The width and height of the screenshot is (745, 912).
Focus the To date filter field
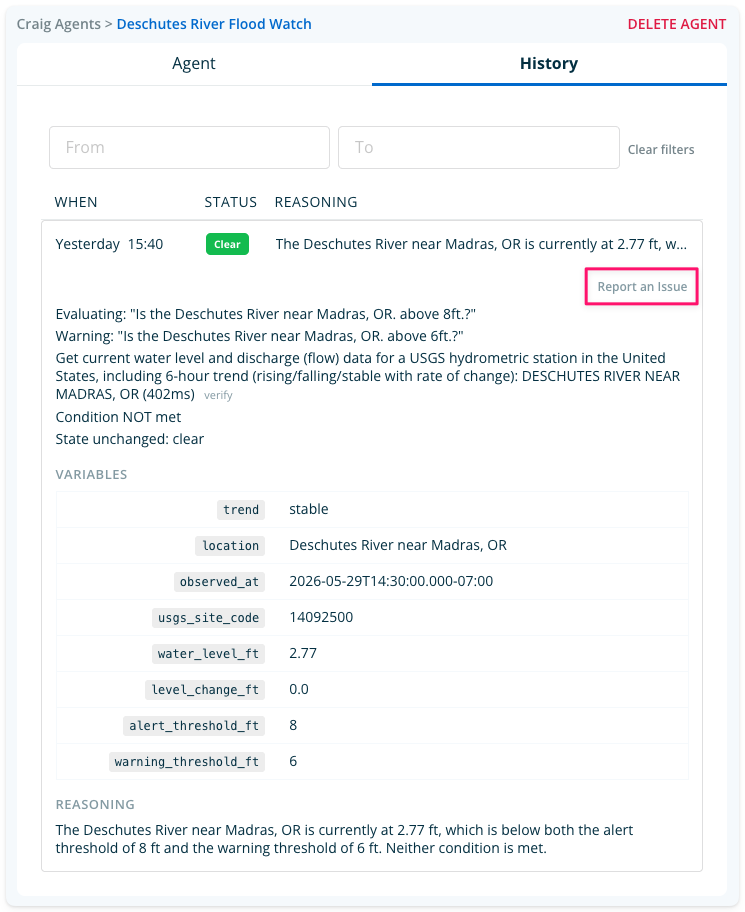[479, 148]
